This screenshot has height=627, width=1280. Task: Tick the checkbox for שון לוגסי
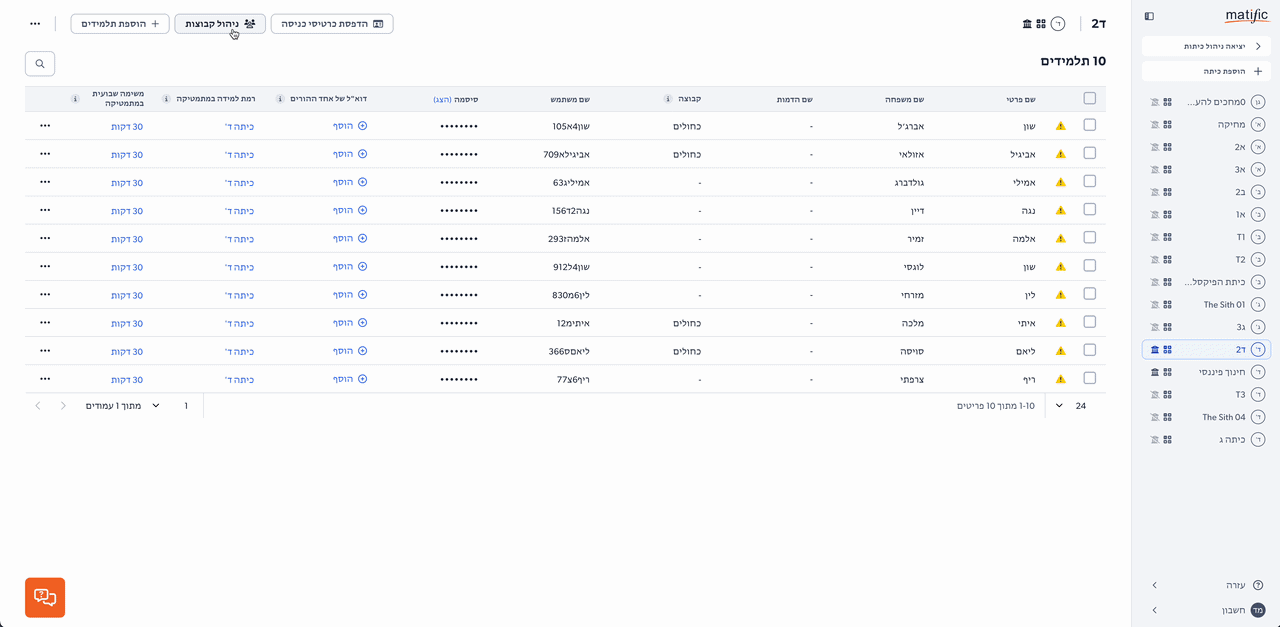[1090, 265]
